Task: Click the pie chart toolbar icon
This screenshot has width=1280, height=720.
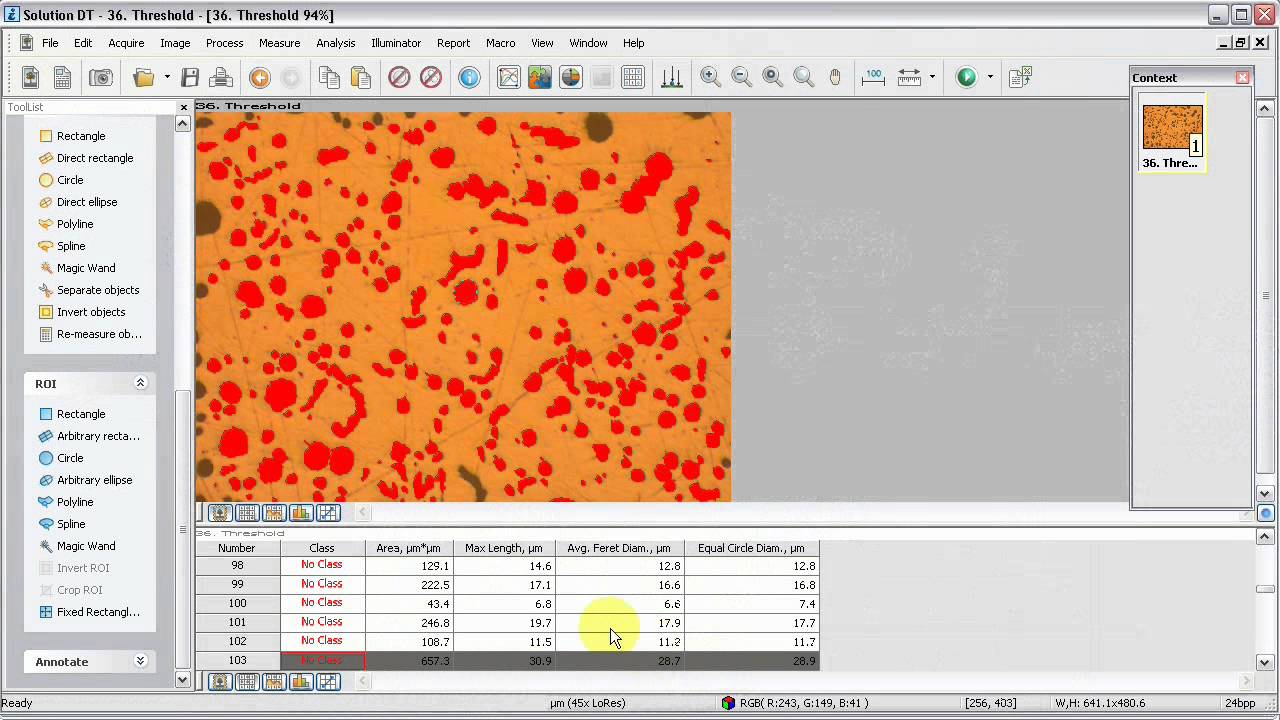Action: 571,77
